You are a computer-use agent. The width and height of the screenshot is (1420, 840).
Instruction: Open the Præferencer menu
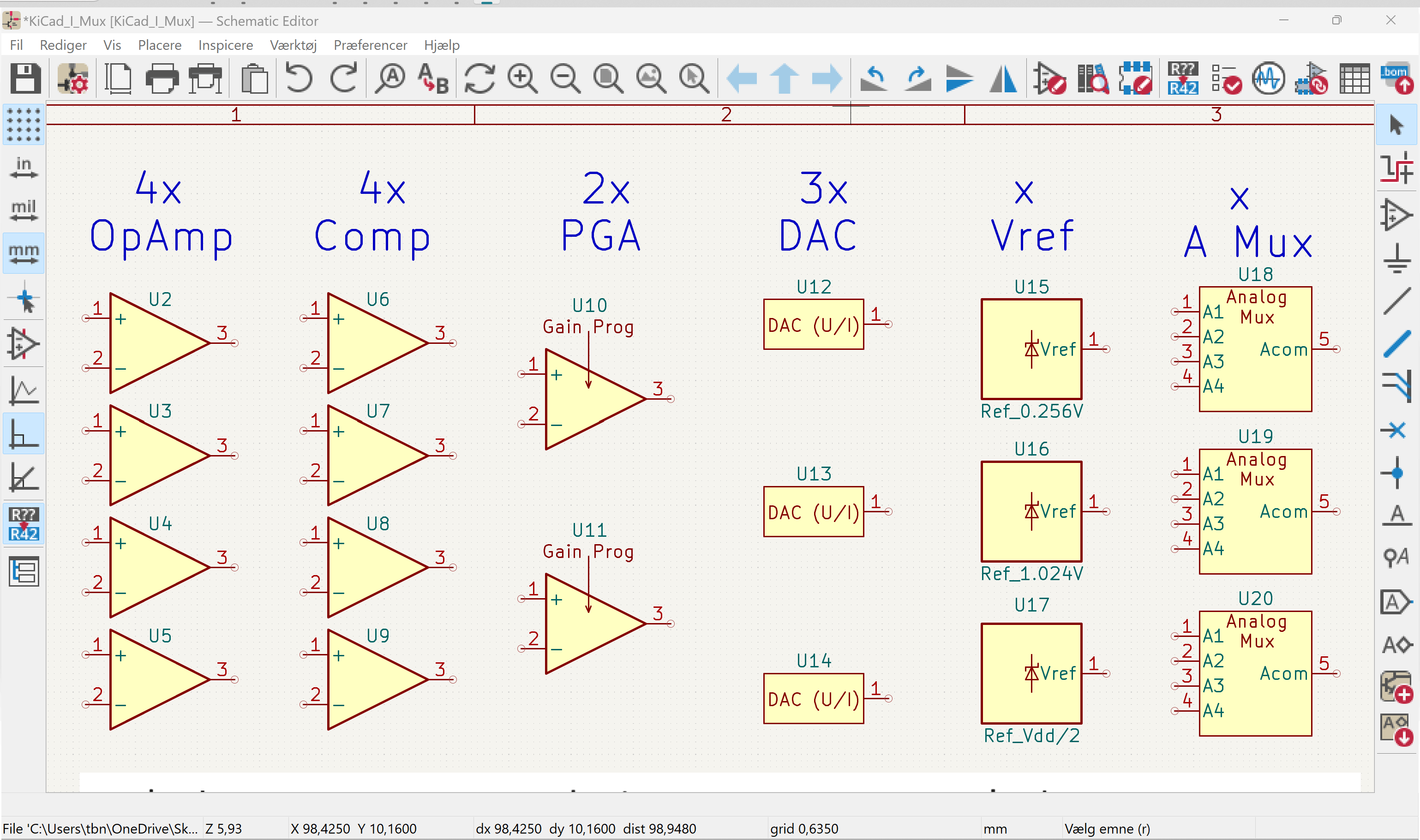coord(370,45)
